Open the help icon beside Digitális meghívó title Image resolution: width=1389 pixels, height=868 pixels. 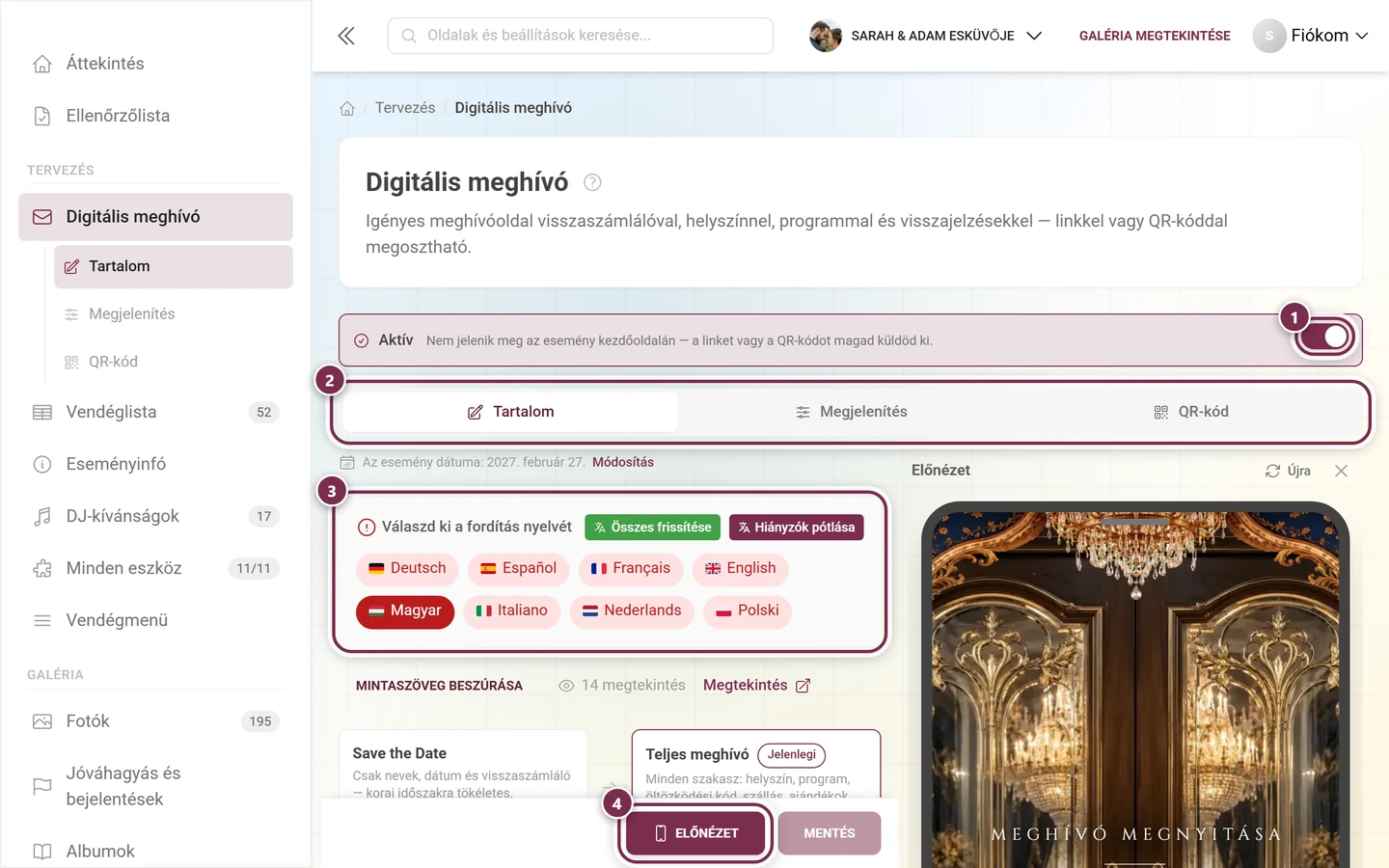coord(592,182)
